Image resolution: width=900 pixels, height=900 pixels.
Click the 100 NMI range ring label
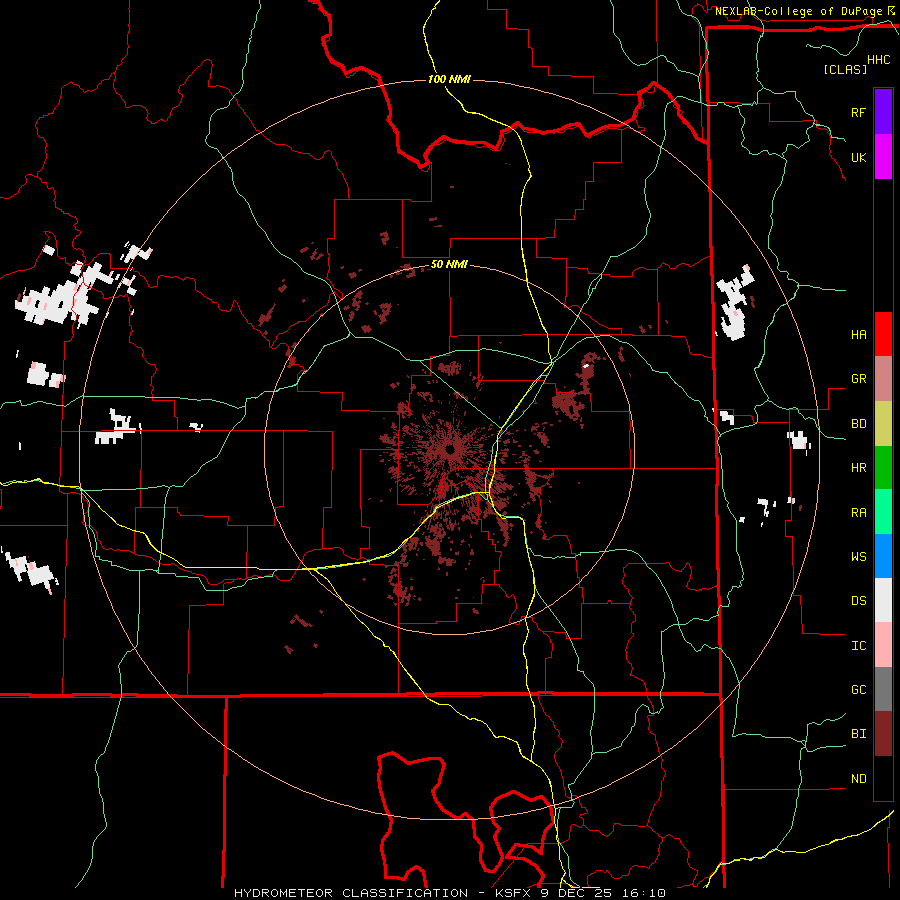[x=449, y=79]
